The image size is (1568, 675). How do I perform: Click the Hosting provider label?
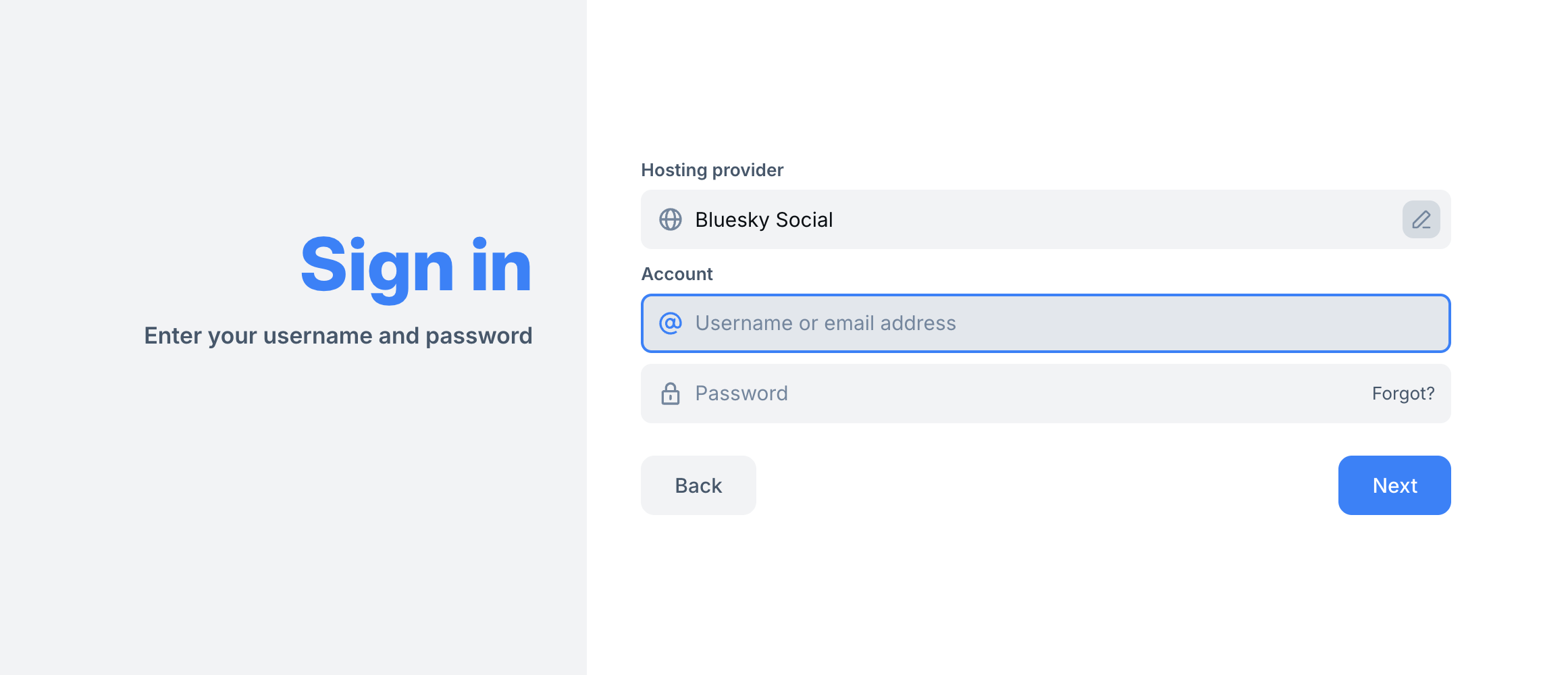(712, 170)
